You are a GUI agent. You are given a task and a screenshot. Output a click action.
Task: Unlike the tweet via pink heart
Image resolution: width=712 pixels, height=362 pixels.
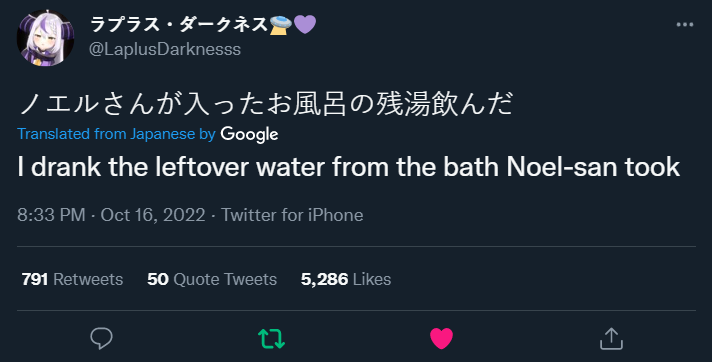[441, 338]
